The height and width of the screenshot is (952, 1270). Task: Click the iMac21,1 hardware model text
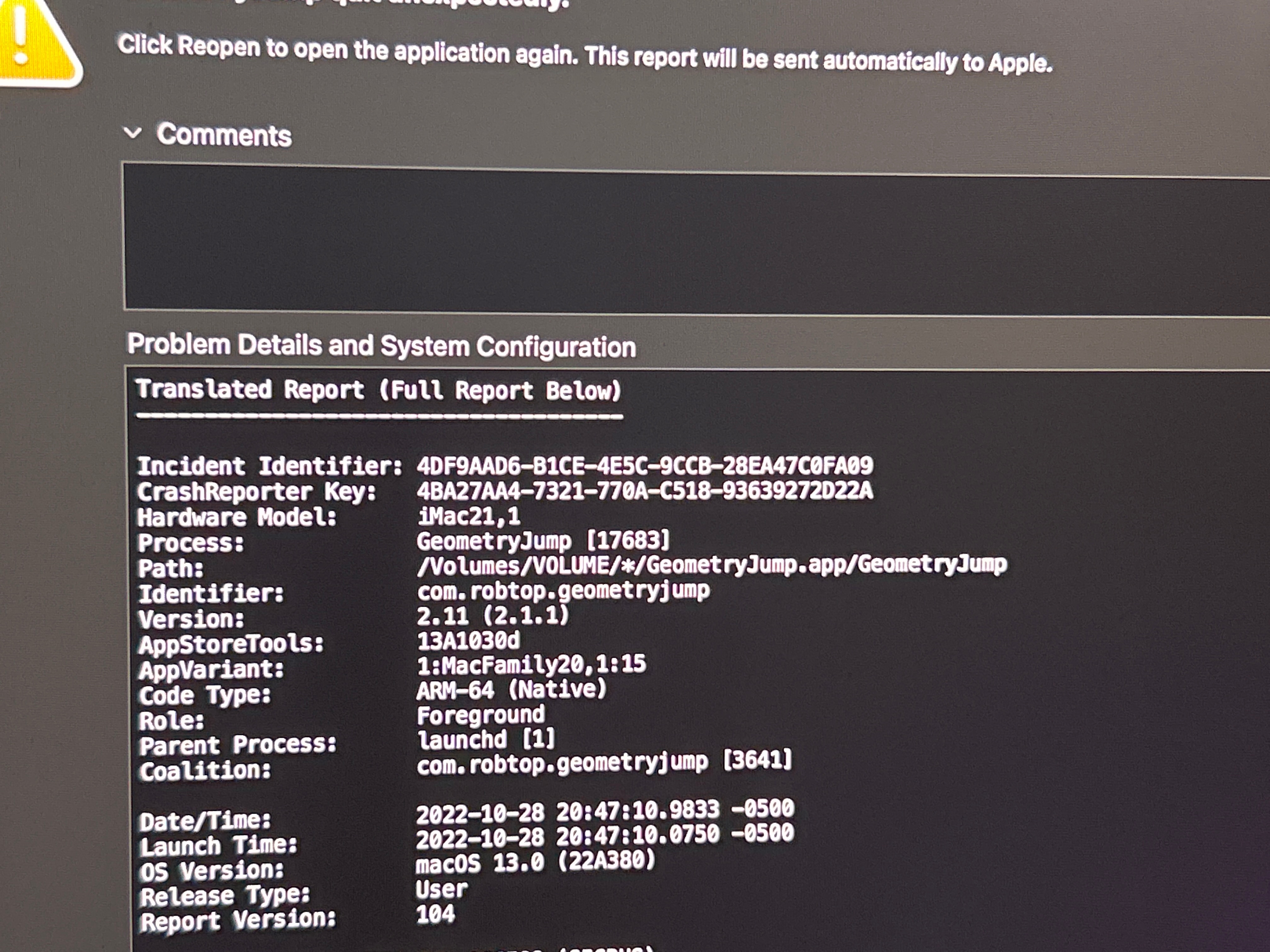(468, 516)
